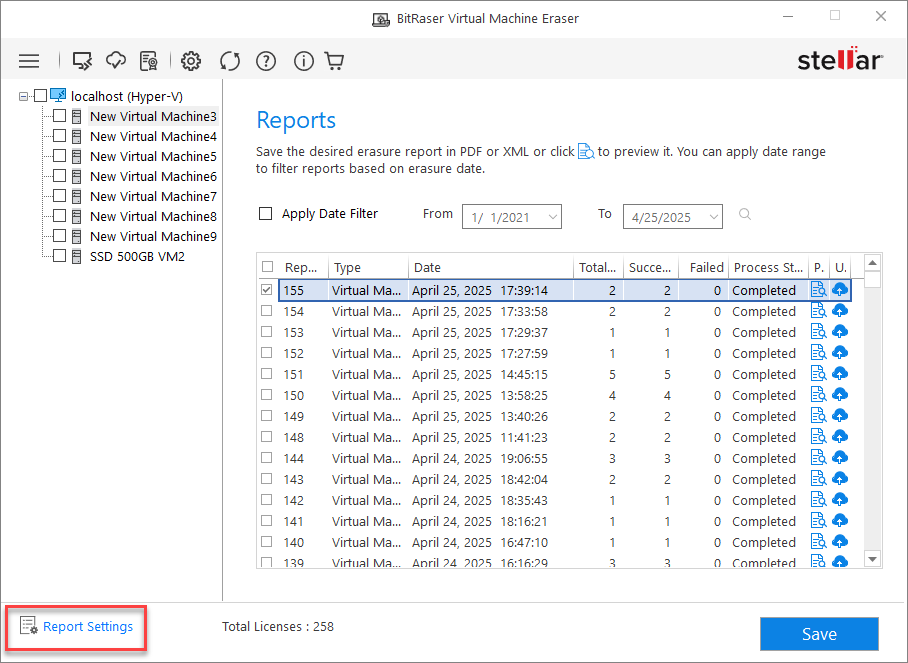Preview report 155
This screenshot has height=663, width=908.
(818, 290)
